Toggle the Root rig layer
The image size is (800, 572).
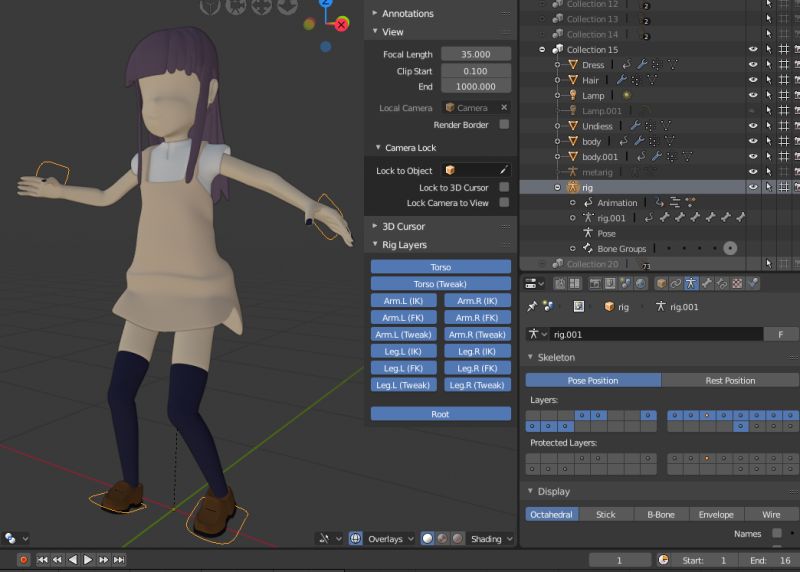[441, 414]
